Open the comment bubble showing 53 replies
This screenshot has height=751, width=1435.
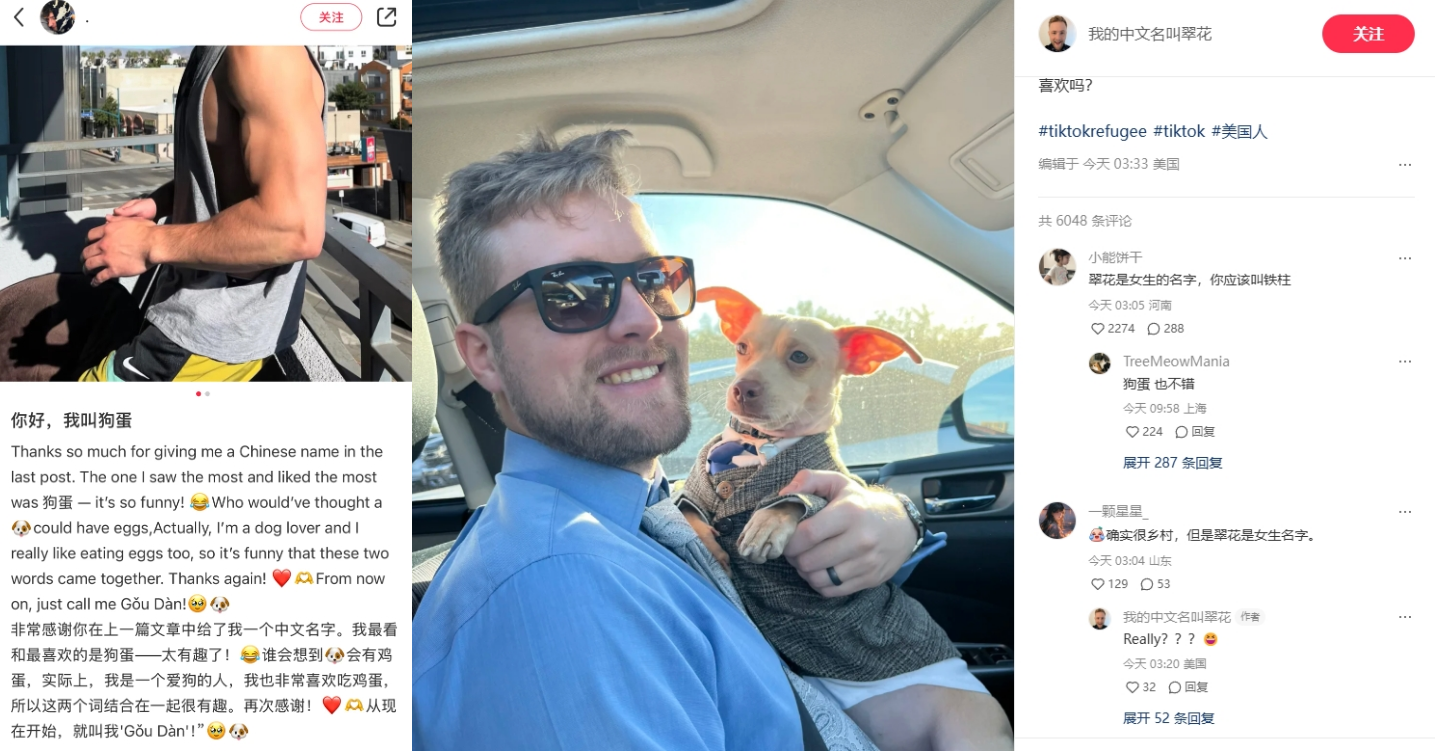point(1147,584)
